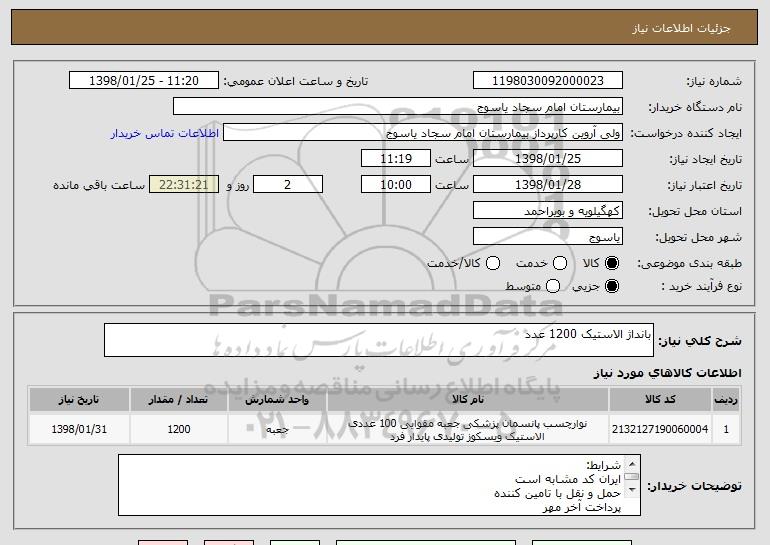Viewport: 770px width, 545px height.
Task: Click the ردیف column header
Action: tap(726, 400)
